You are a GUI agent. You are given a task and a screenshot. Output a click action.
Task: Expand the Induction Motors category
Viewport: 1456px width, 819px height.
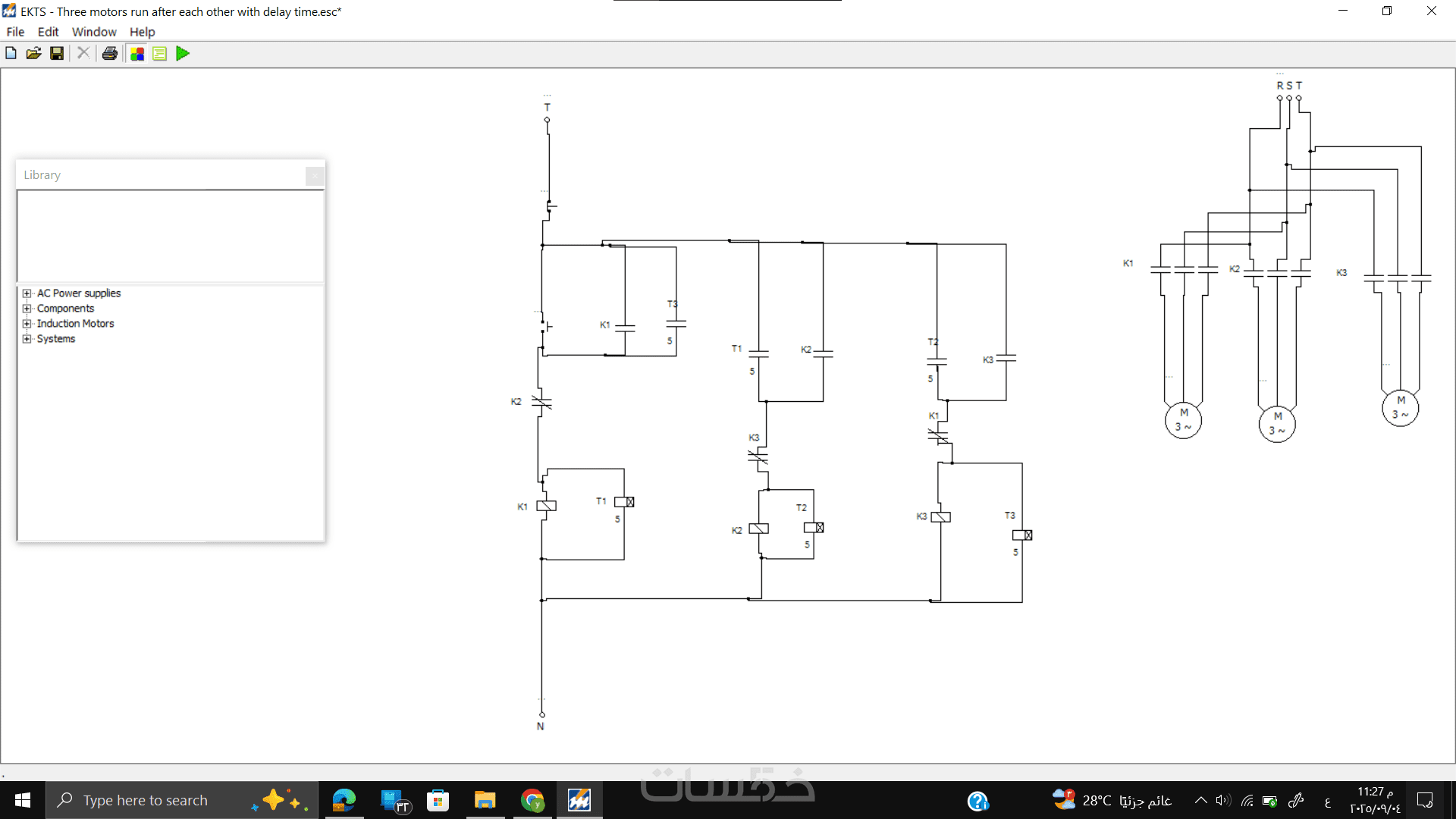pos(27,324)
